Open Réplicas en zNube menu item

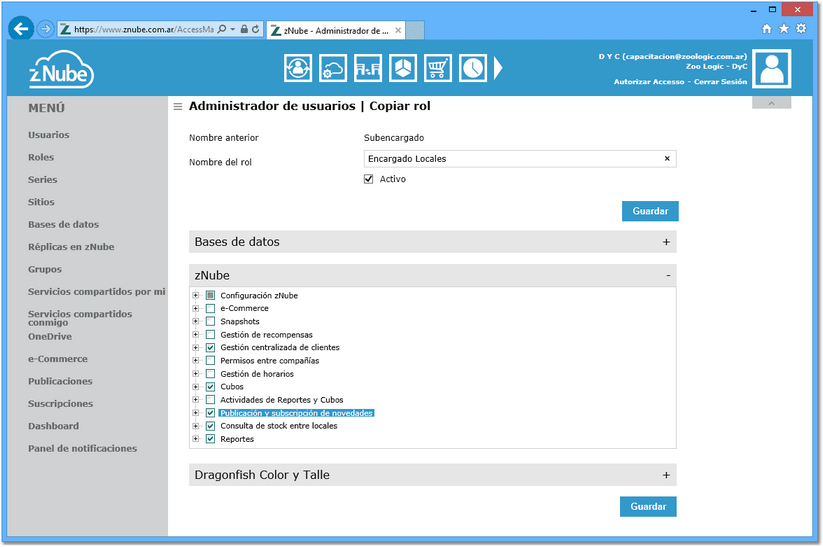pos(71,247)
